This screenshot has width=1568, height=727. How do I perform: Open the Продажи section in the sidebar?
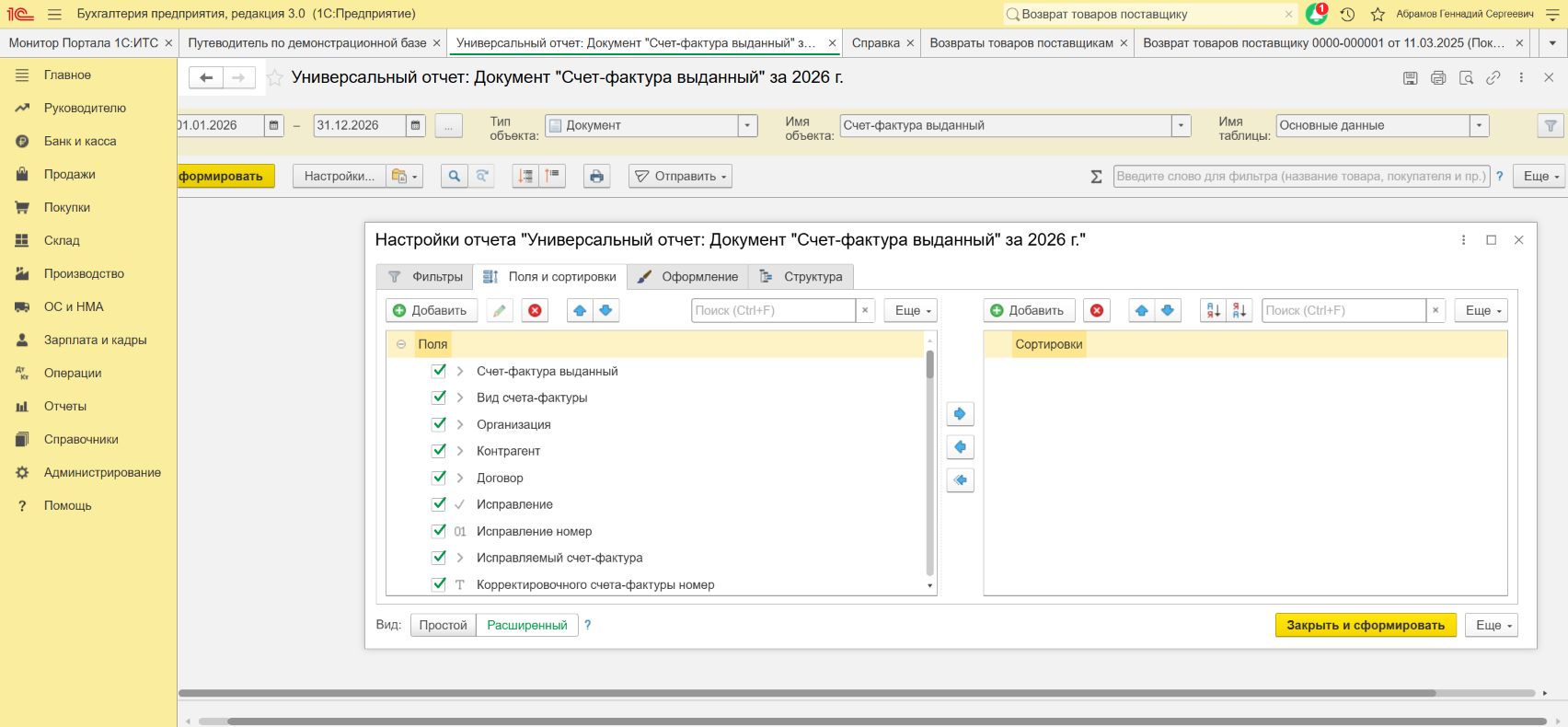pos(70,174)
